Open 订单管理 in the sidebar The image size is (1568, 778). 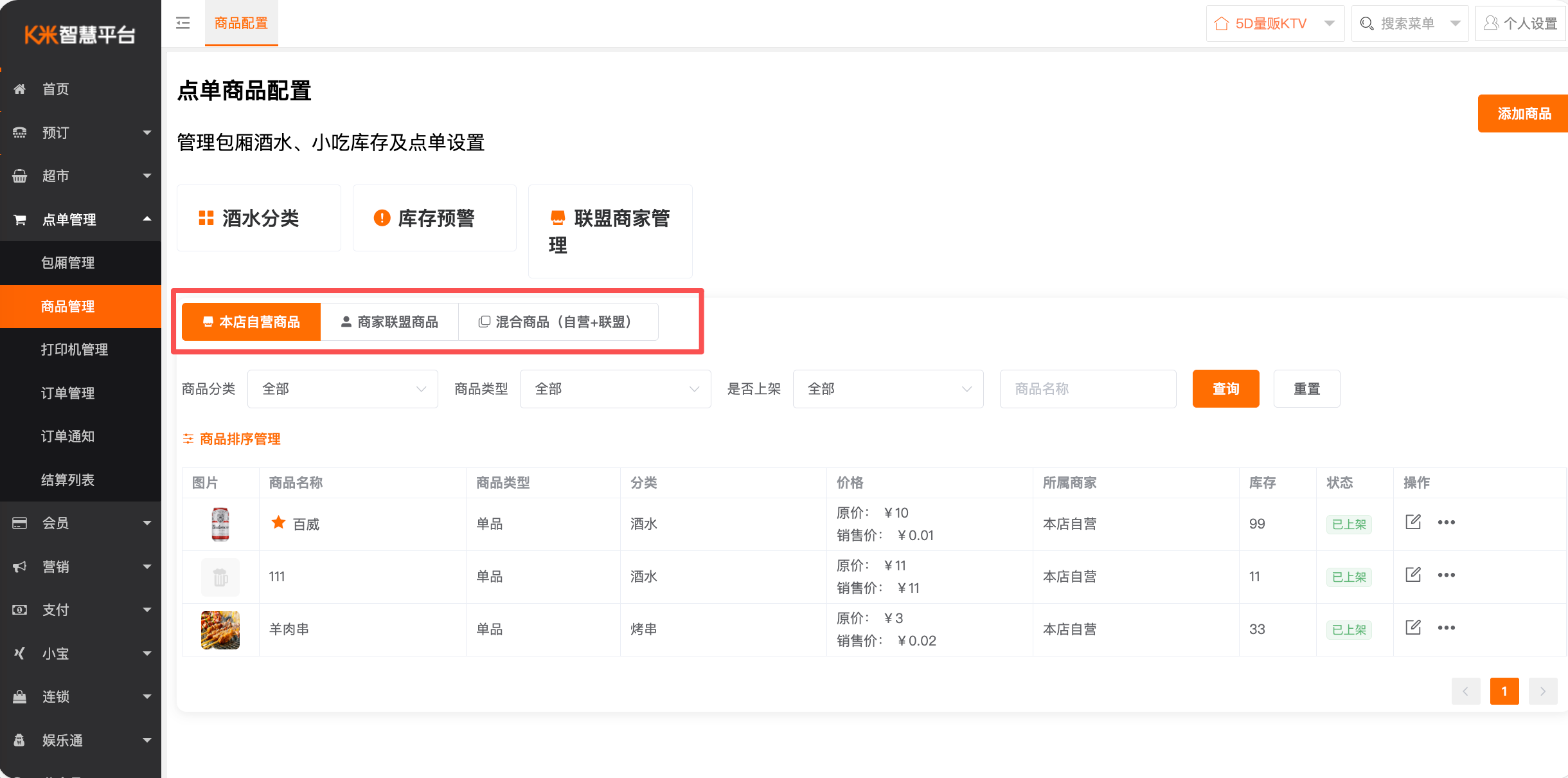(x=68, y=393)
